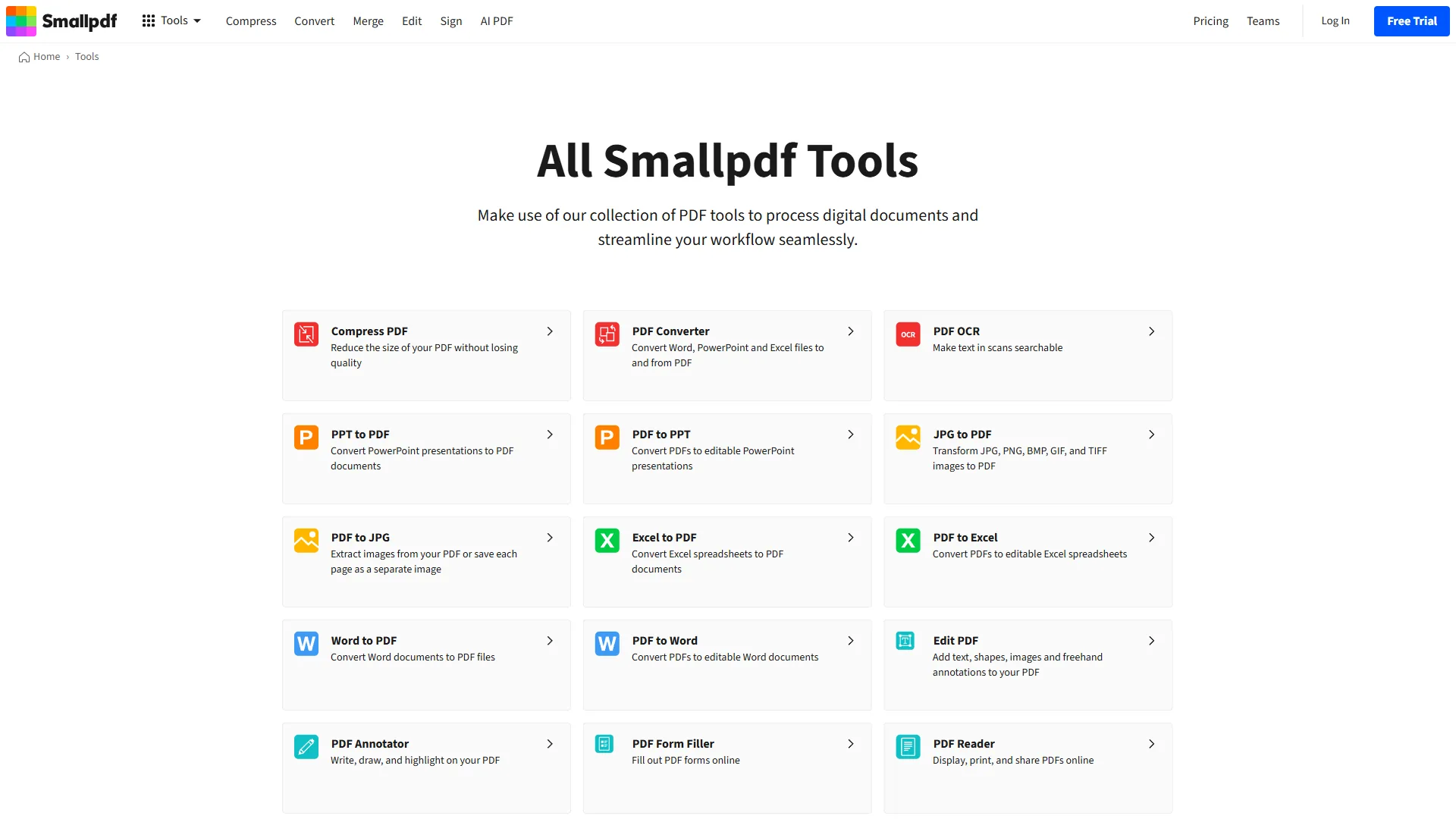Select the JPG to PDF title
The image size is (1456, 819).
pyautogui.click(x=962, y=435)
